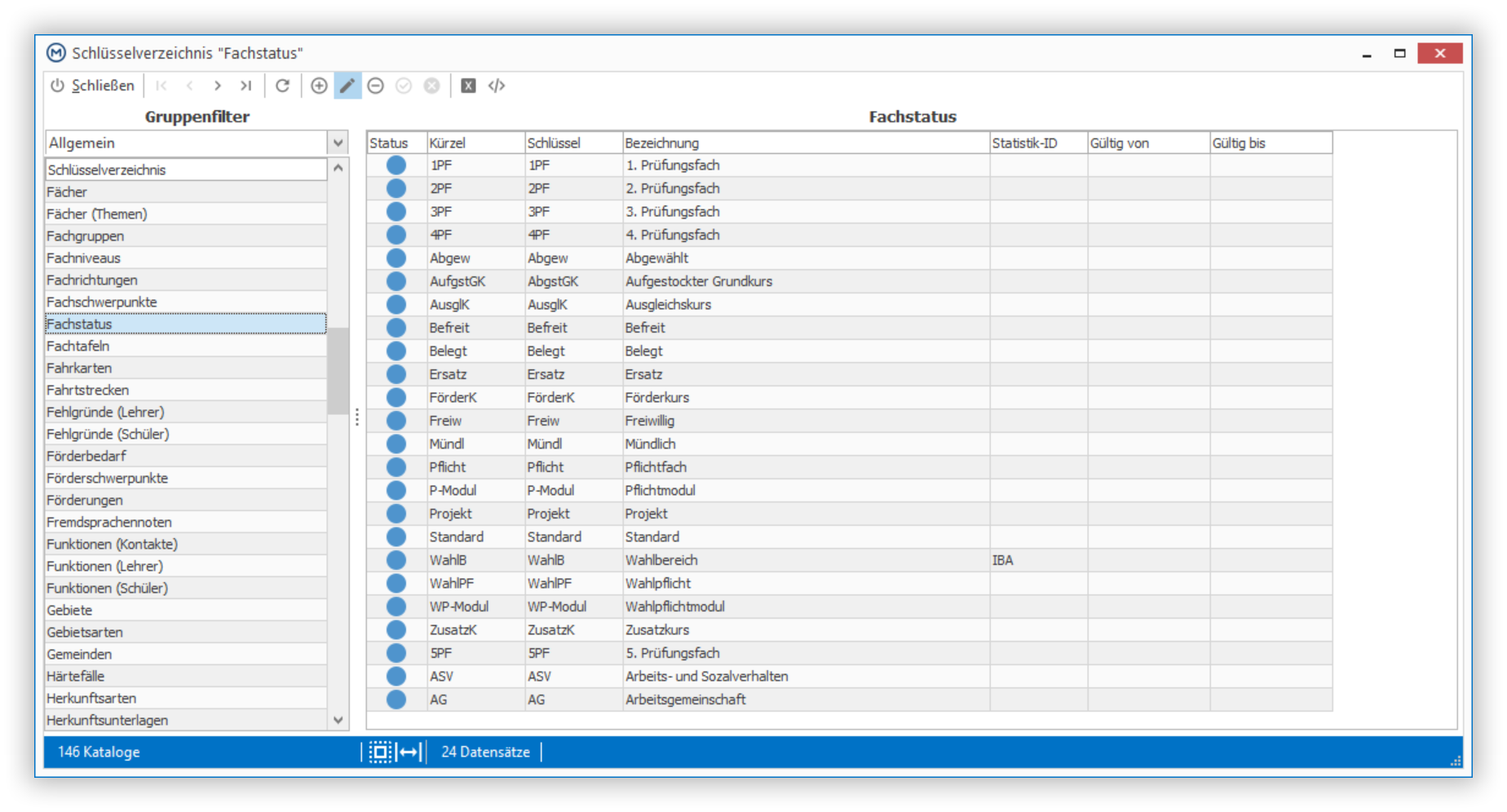Viewport: 1507px width, 812px height.
Task: Select Förderbedarf in the catalog list
Action: point(186,456)
